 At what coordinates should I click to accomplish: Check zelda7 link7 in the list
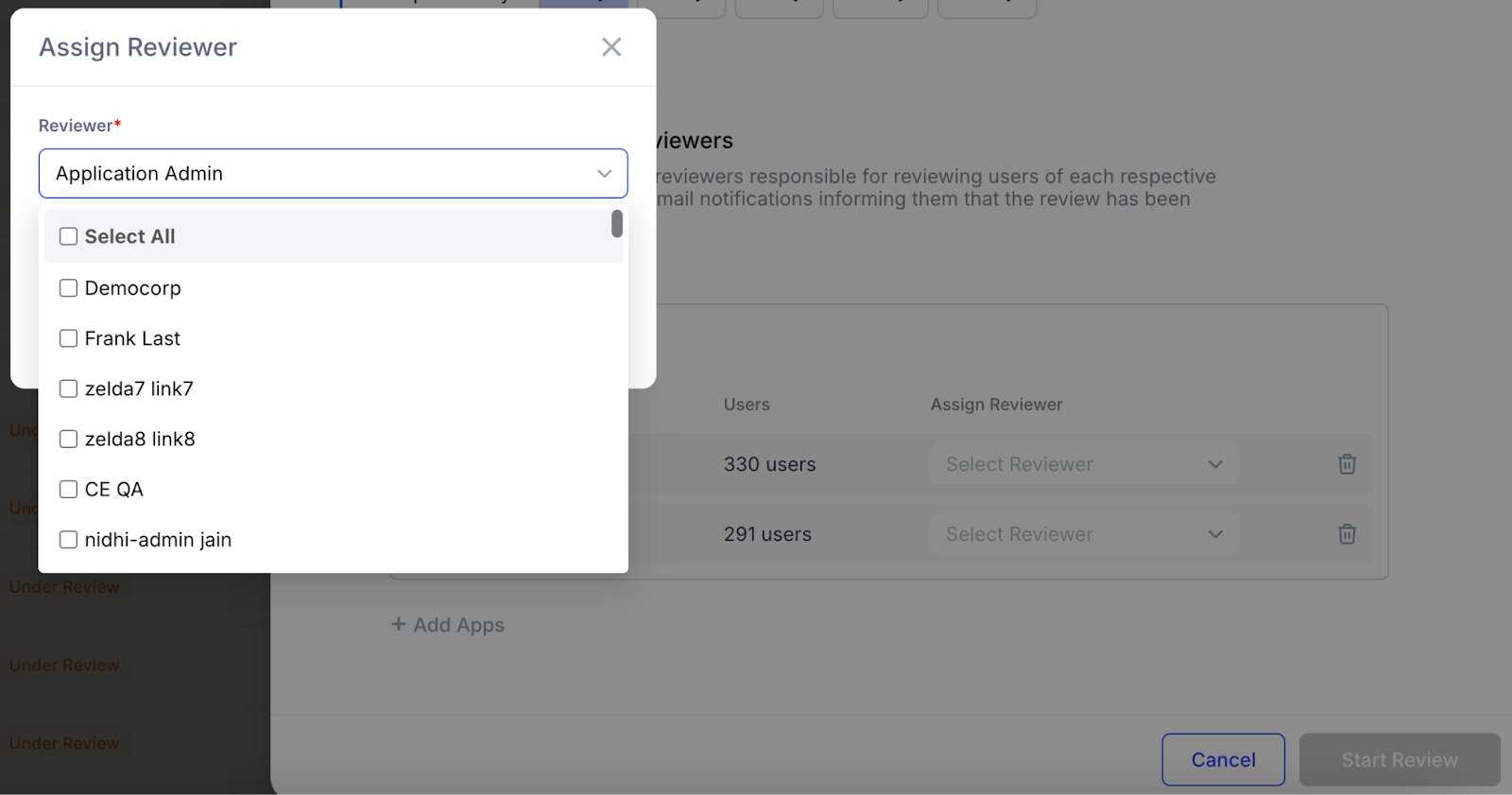tap(68, 389)
